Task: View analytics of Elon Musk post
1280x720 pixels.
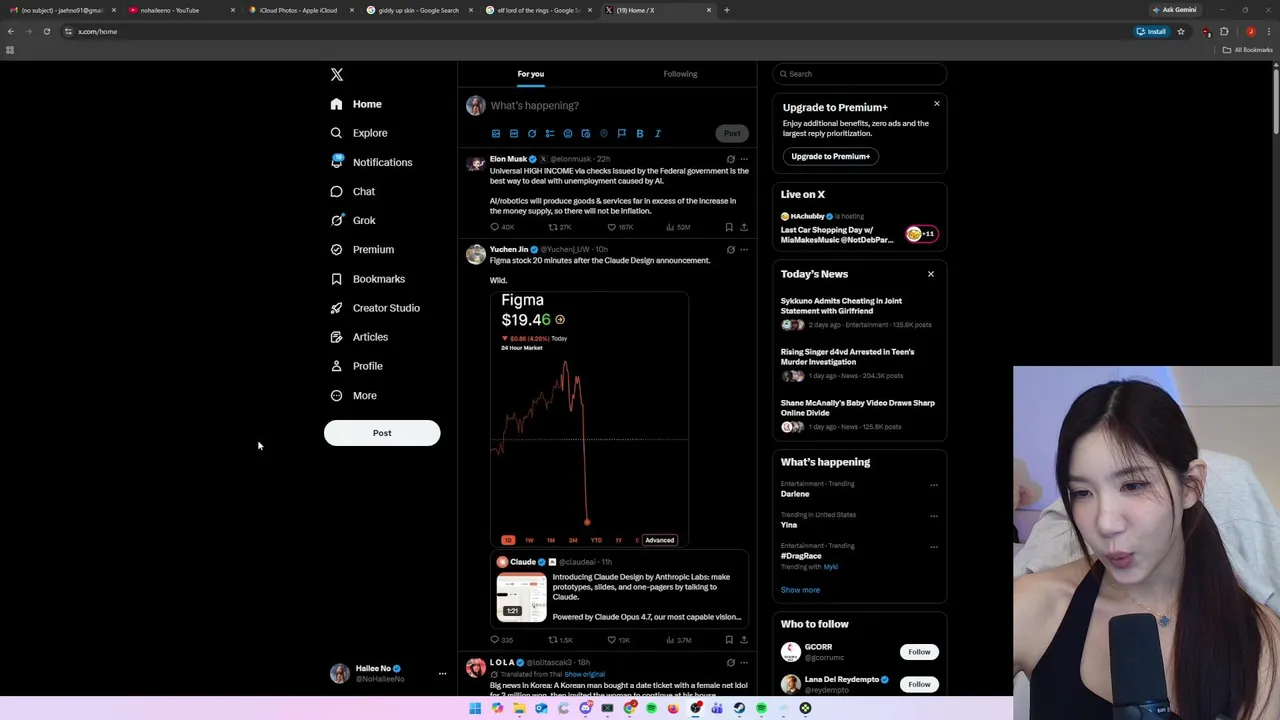Action: coord(678,227)
